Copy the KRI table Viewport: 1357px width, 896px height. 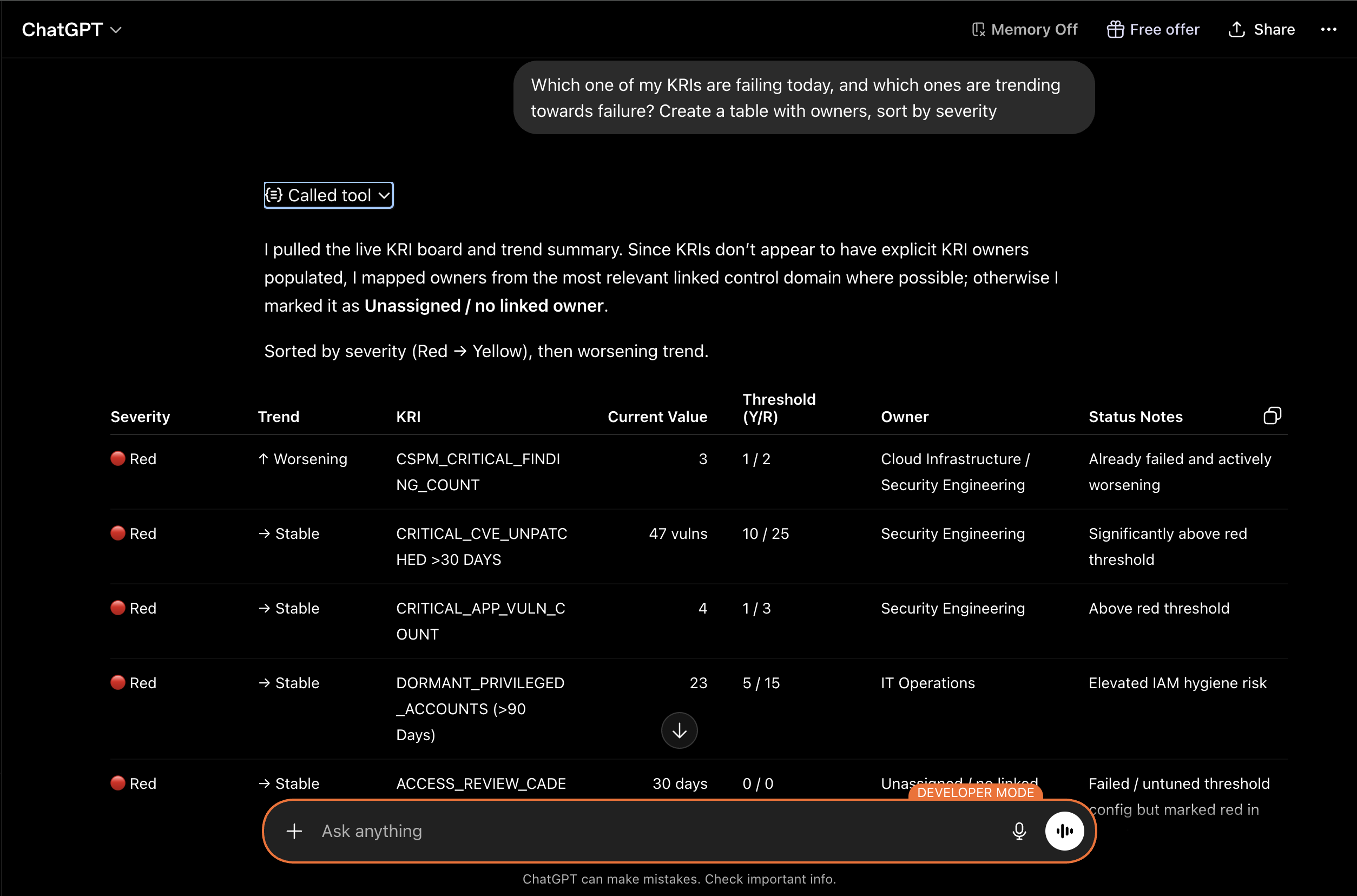point(1272,416)
